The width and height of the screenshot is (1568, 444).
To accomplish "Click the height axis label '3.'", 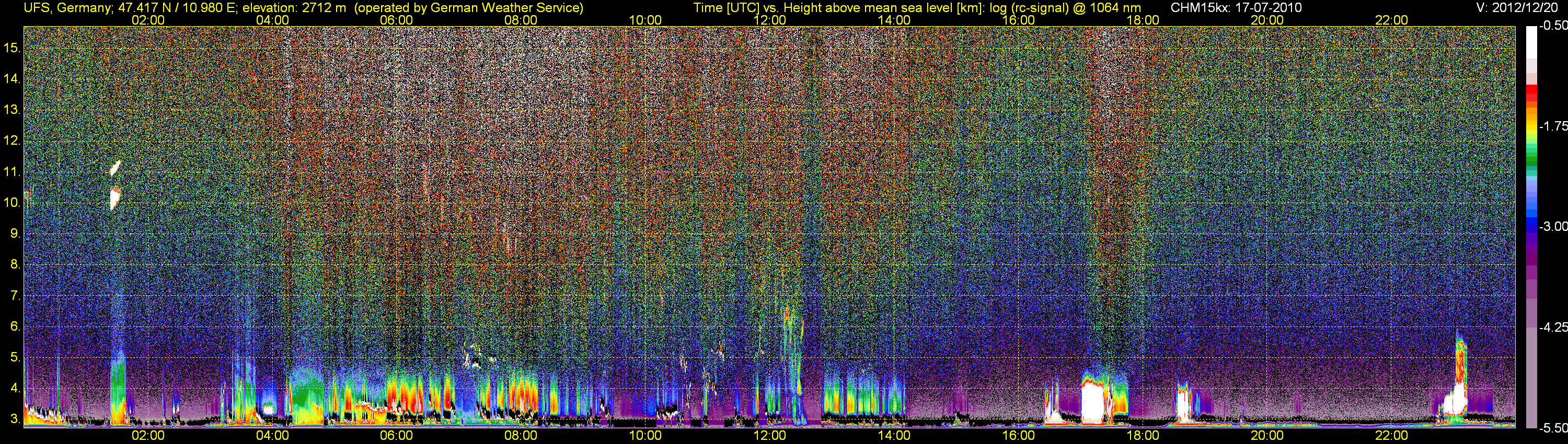I will [x=15, y=419].
